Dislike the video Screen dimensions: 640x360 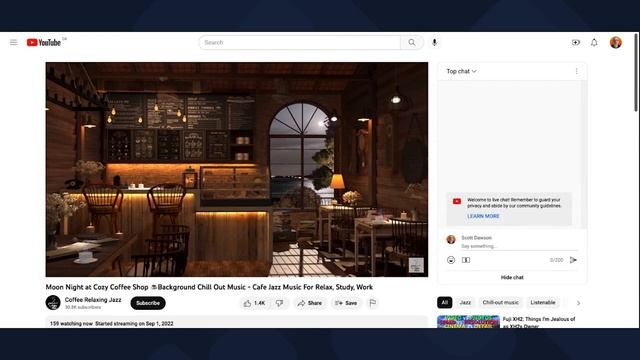(x=280, y=303)
